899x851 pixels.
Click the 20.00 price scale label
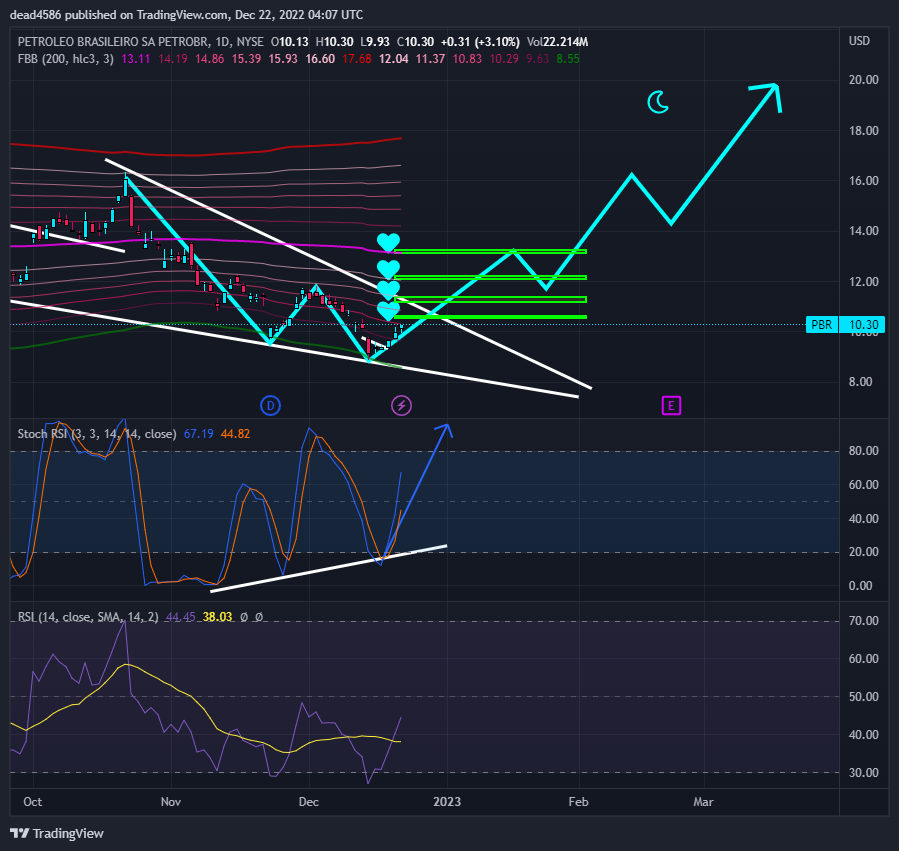pyautogui.click(x=863, y=80)
